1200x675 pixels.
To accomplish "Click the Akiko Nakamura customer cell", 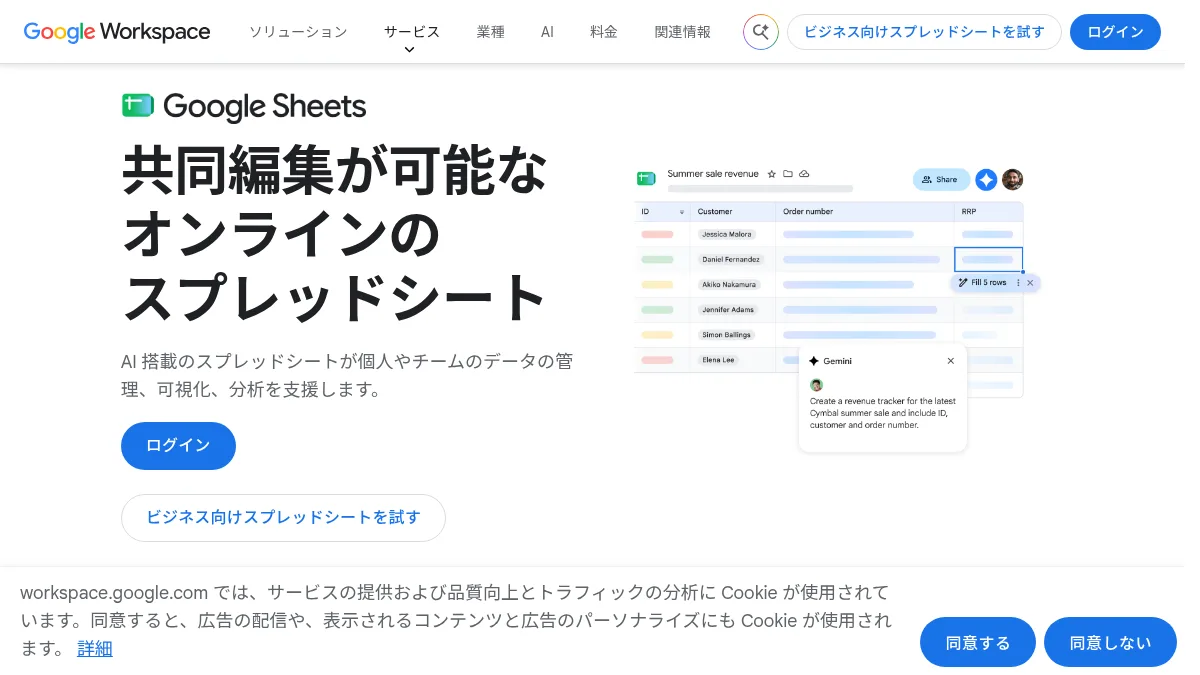I will 731,284.
